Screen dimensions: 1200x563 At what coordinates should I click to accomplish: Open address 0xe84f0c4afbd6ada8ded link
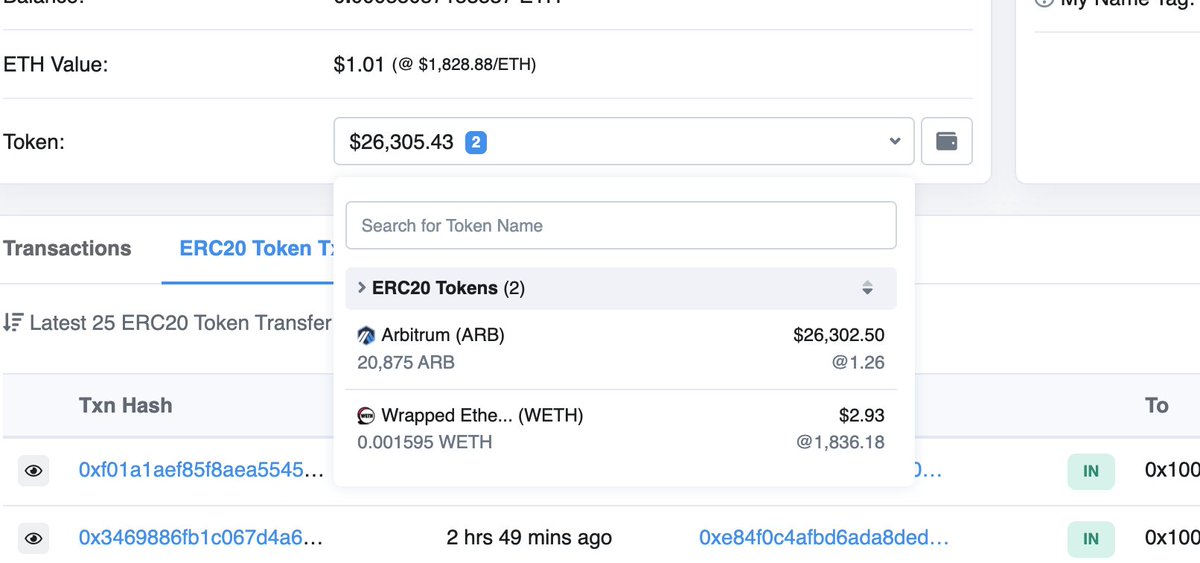tap(824, 538)
